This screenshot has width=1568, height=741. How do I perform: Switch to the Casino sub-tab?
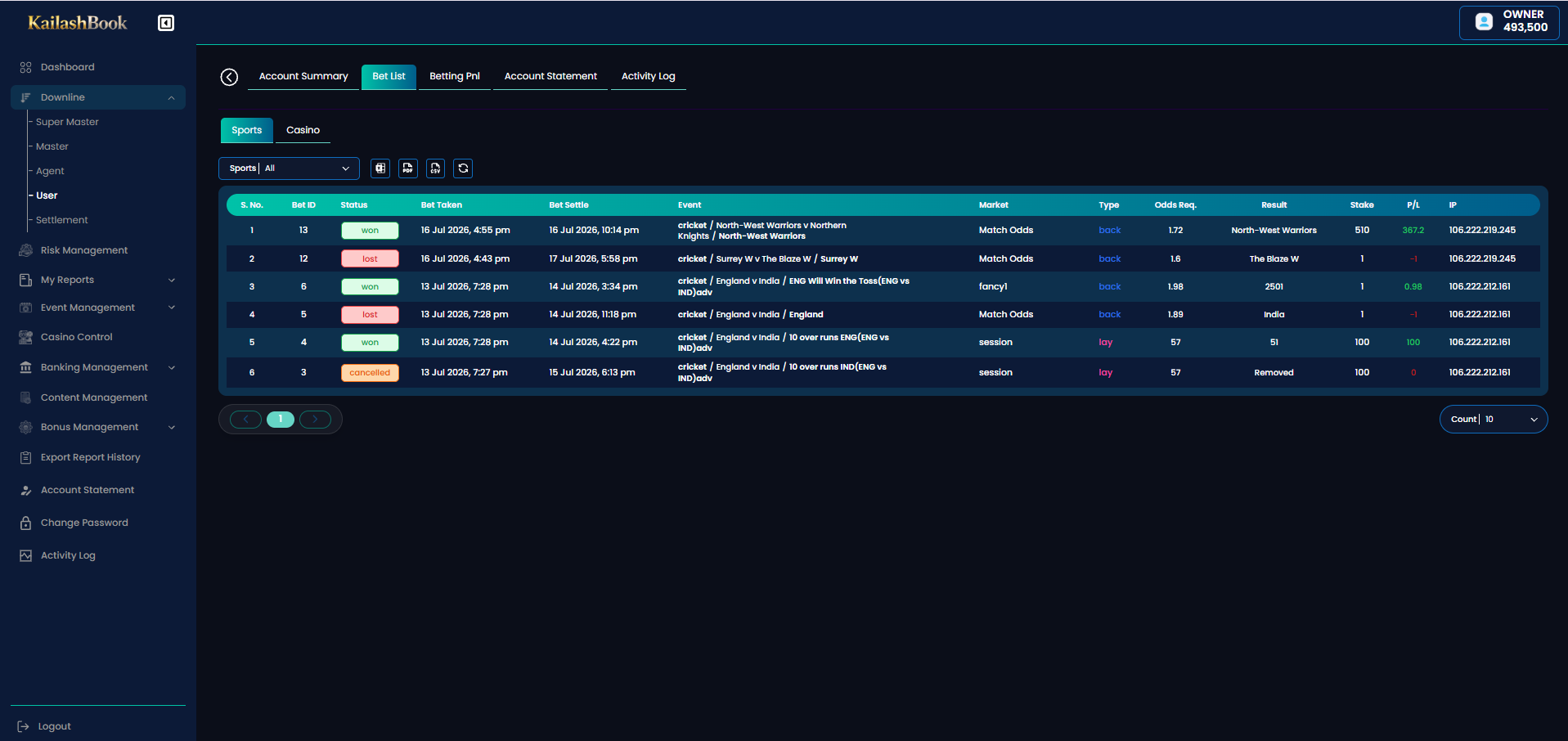[303, 130]
